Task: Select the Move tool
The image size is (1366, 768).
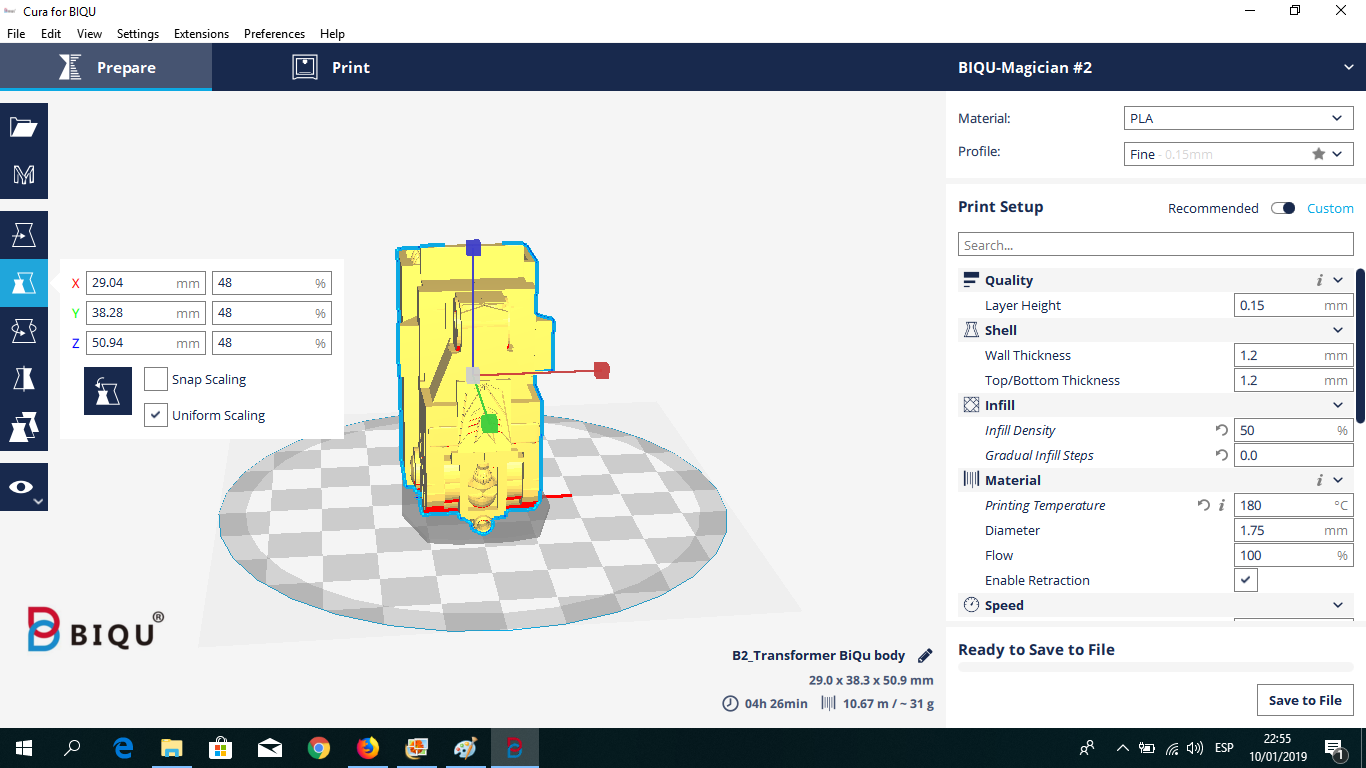Action: [x=24, y=235]
